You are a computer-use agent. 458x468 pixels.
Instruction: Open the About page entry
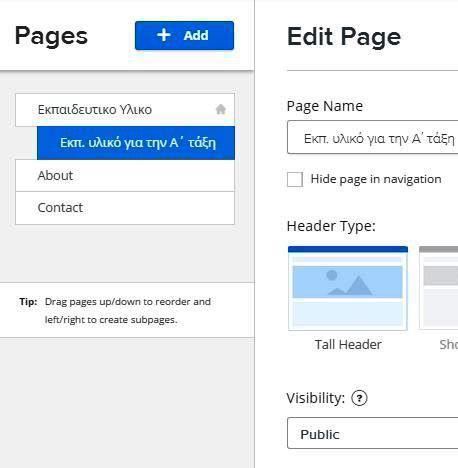[125, 175]
